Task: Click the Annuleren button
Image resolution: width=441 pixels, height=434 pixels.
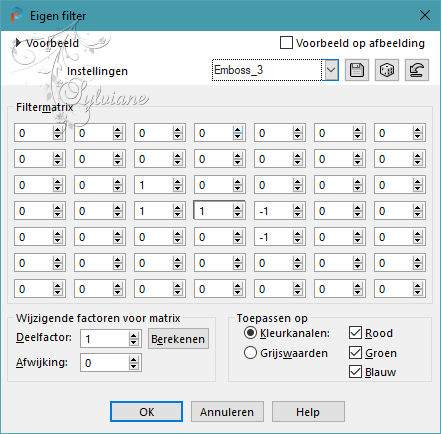Action: (x=227, y=412)
